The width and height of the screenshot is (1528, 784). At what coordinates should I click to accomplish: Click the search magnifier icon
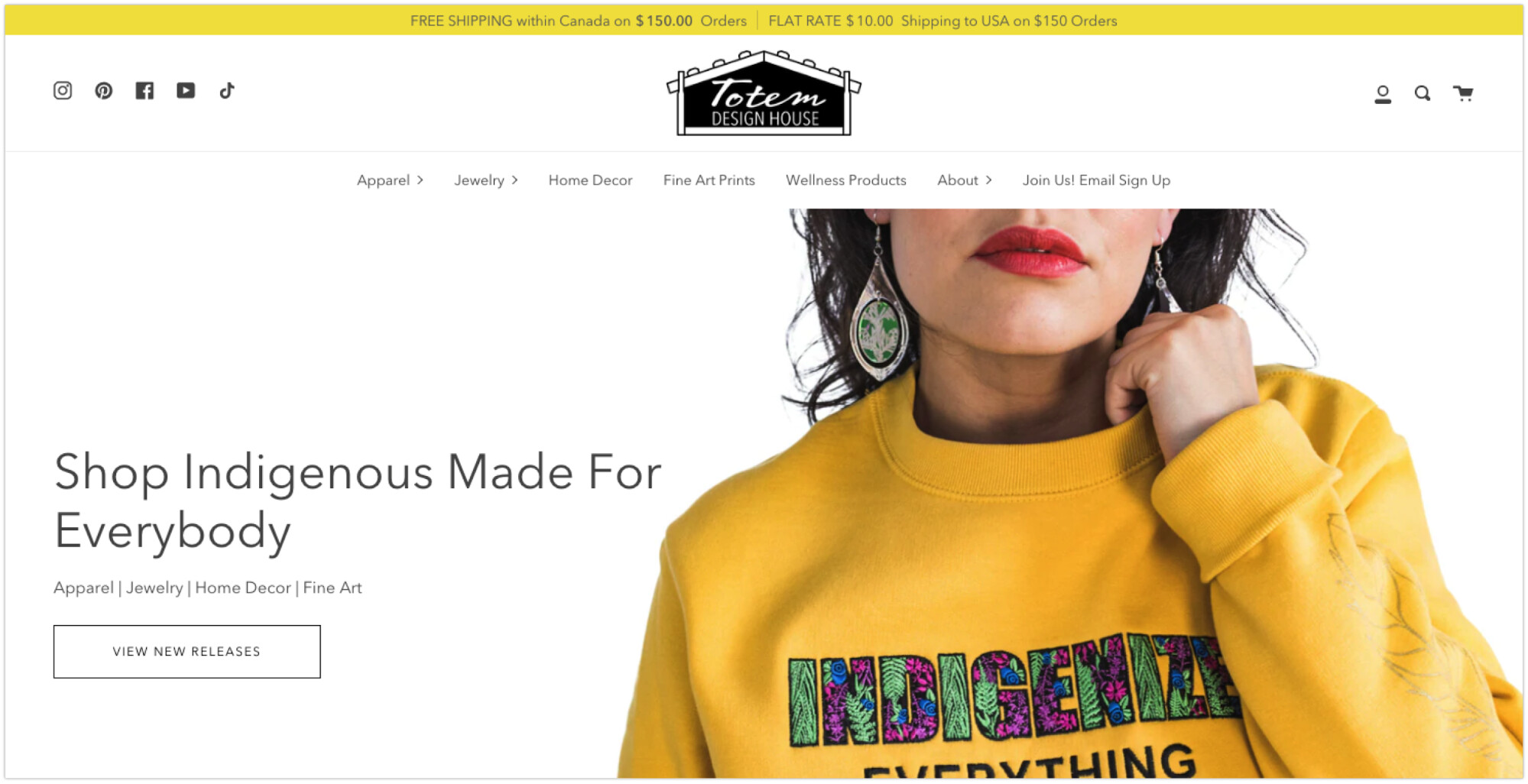pyautogui.click(x=1423, y=94)
